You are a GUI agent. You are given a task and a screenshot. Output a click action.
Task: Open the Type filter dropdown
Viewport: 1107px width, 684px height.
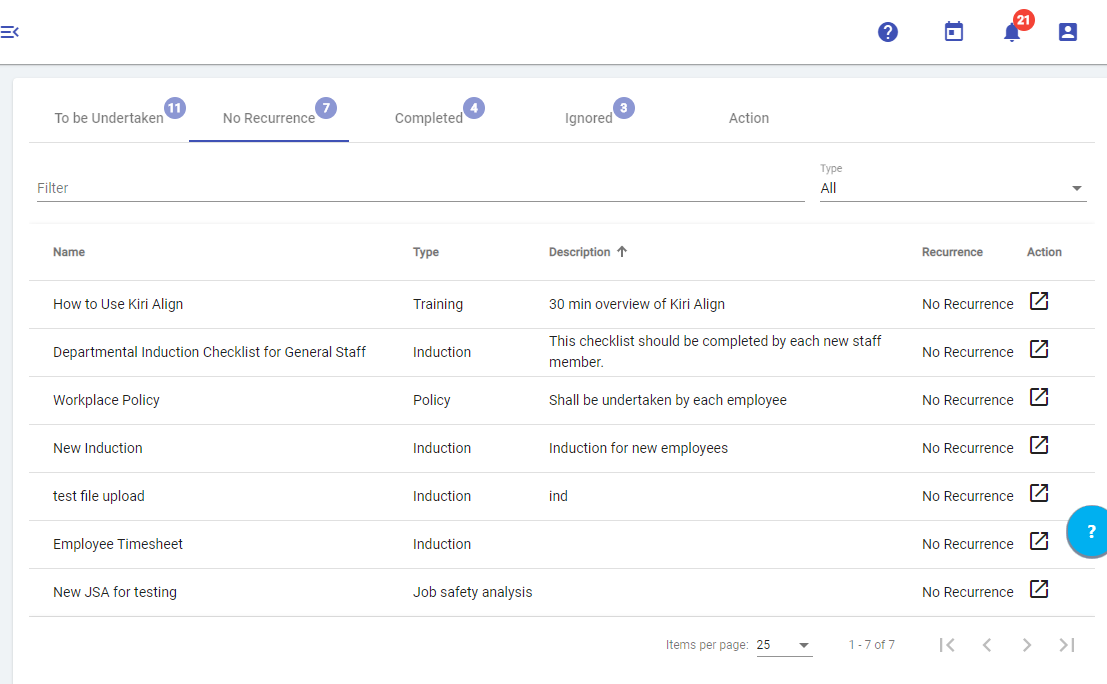952,188
